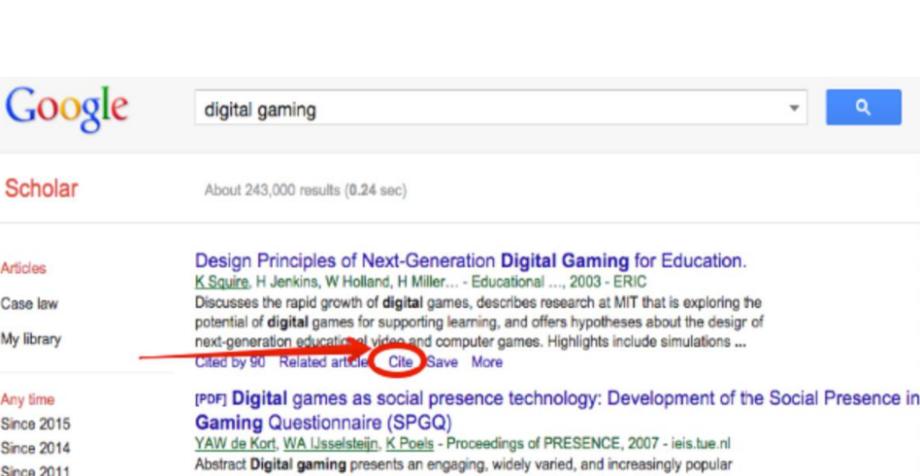Click the Scholar heading link

click(x=41, y=189)
